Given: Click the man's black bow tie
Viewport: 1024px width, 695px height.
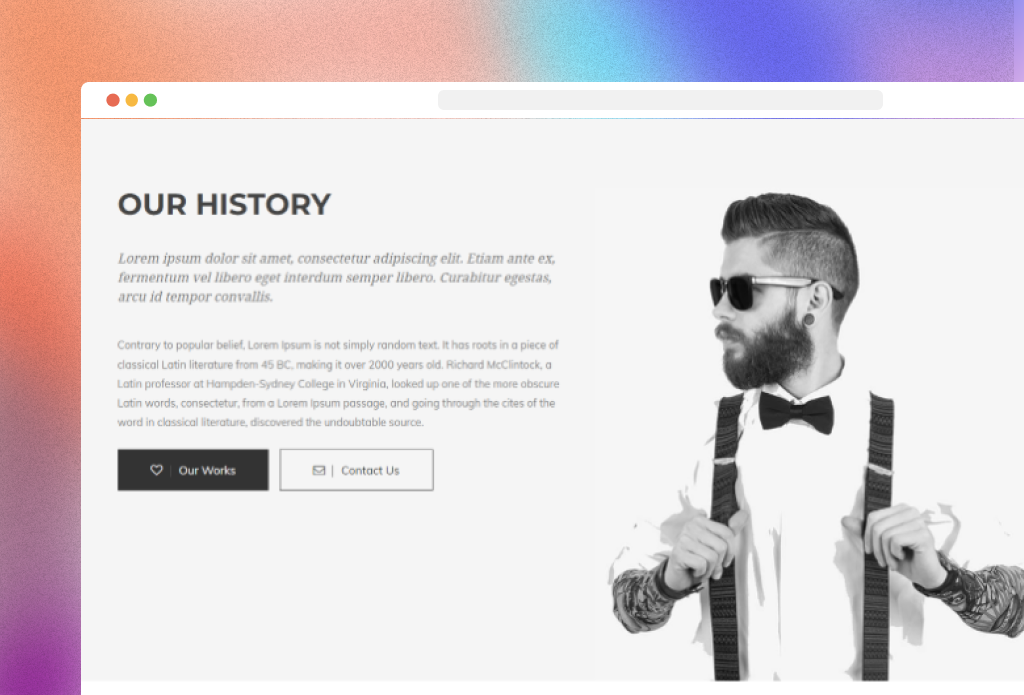Looking at the screenshot, I should pyautogui.click(x=796, y=412).
